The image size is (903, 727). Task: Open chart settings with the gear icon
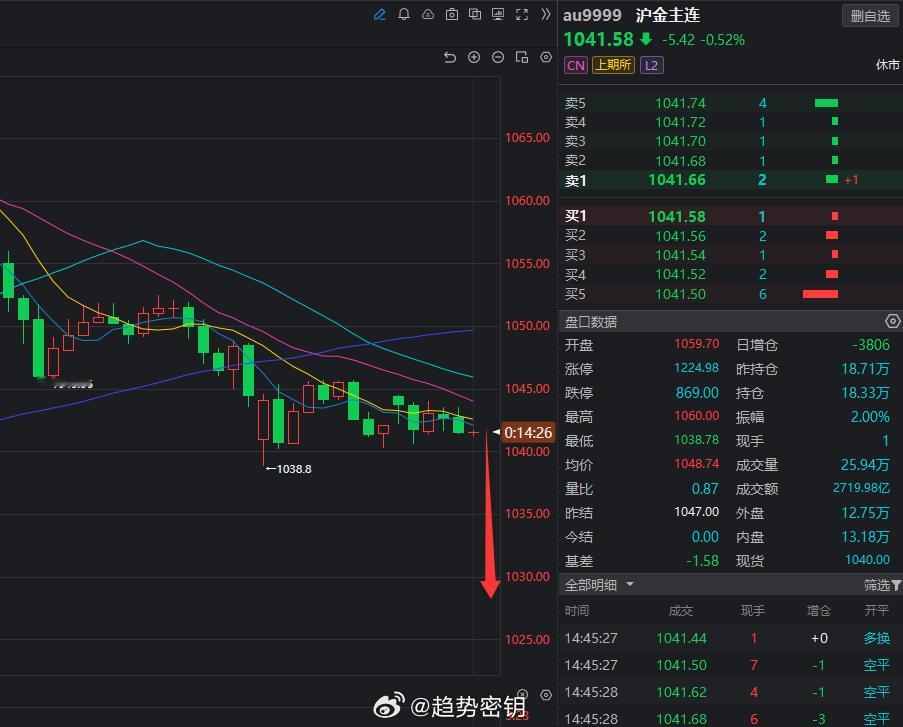[546, 57]
